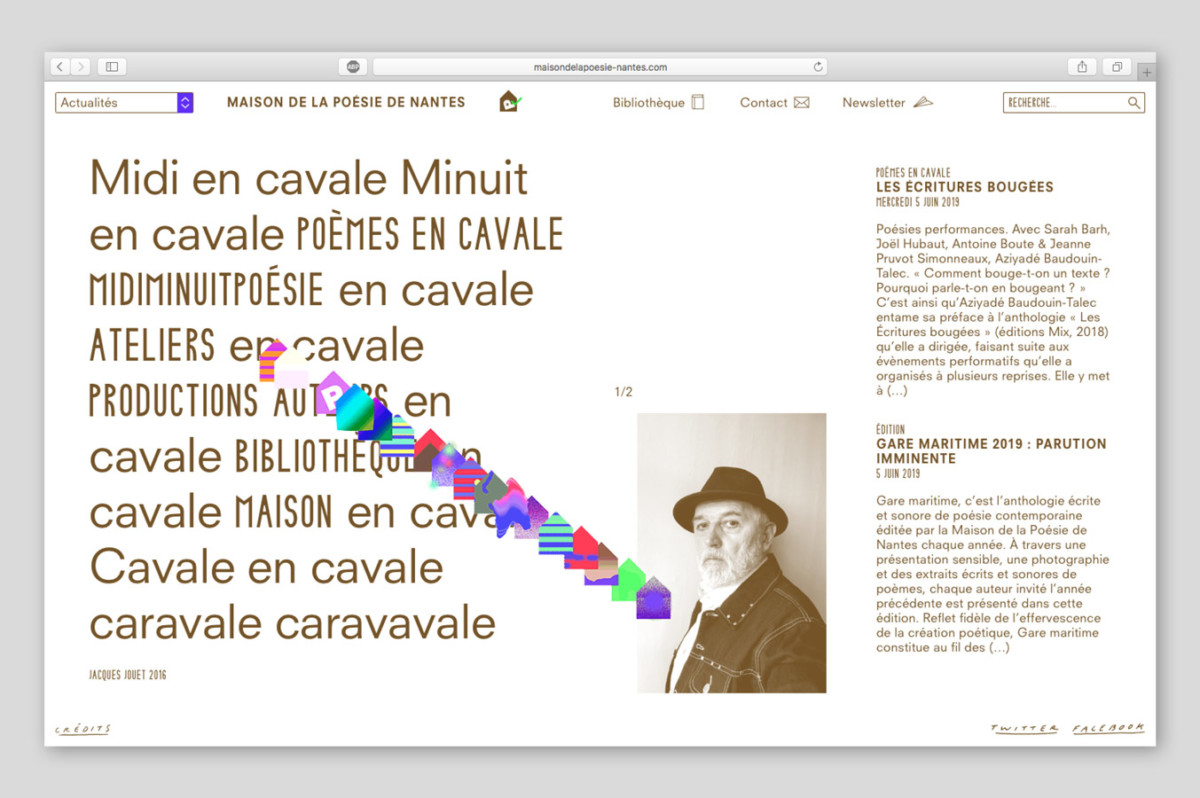Open the Bibliothèque book icon
Viewport: 1200px width, 798px height.
point(698,102)
